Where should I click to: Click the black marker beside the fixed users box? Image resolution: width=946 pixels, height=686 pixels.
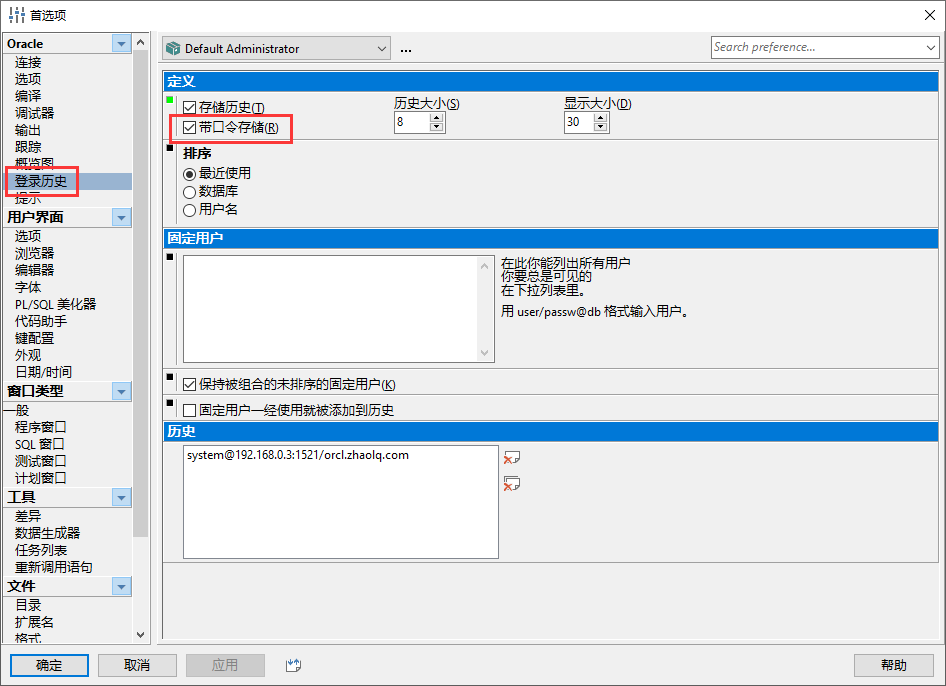[170, 257]
